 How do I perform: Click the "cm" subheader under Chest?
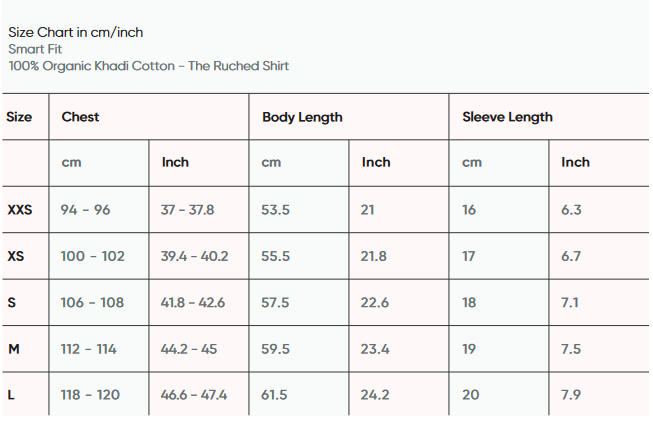click(71, 162)
